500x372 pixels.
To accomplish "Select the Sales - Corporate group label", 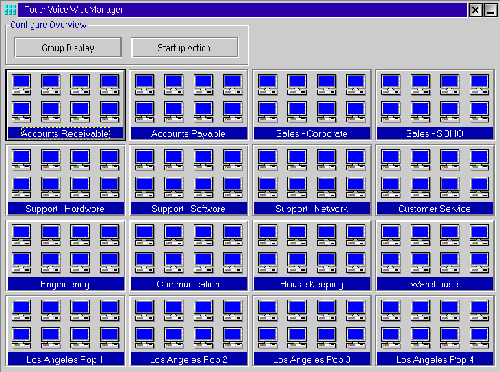I will pyautogui.click(x=312, y=133).
